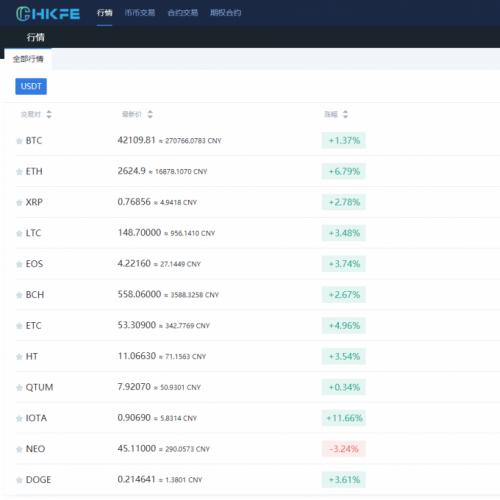Click the ETC price 53.30900

coord(137,325)
